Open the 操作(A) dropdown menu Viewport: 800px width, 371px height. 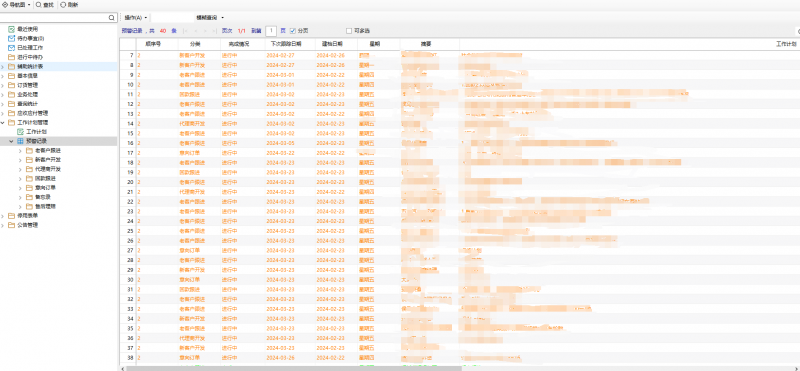tap(136, 18)
